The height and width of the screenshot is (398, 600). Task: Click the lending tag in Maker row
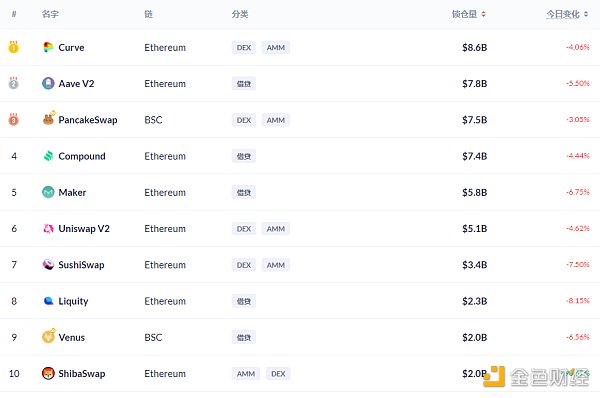[x=244, y=192]
